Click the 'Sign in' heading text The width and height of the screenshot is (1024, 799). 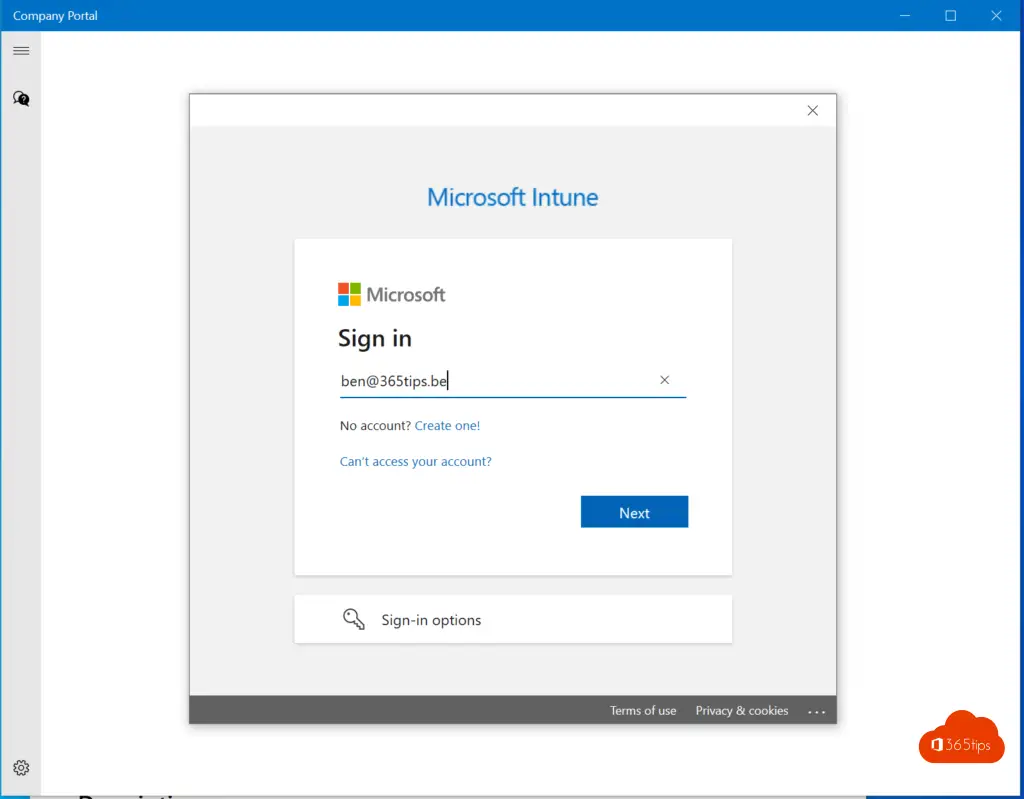pyautogui.click(x=375, y=338)
